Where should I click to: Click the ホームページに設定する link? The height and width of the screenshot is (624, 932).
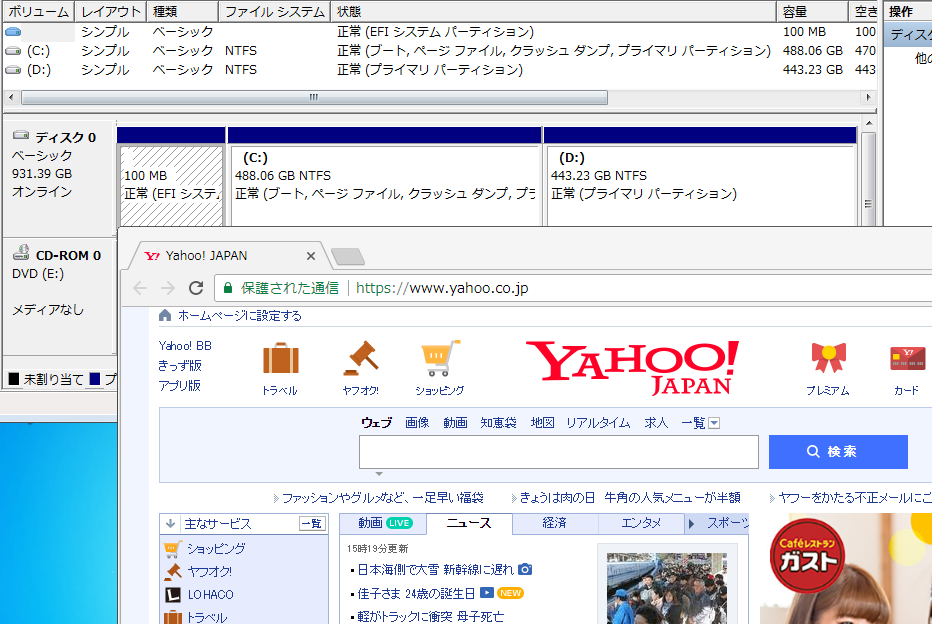pyautogui.click(x=240, y=316)
